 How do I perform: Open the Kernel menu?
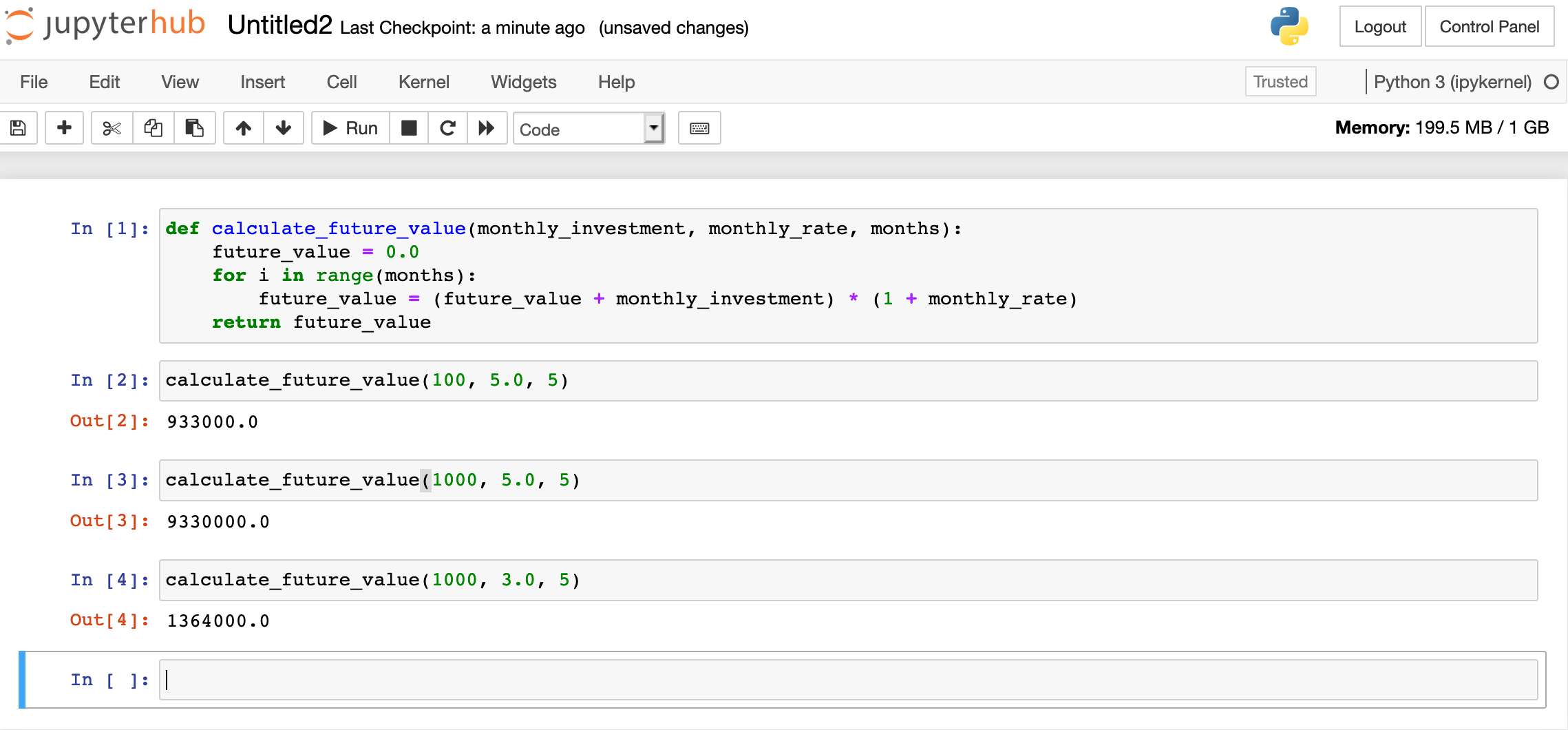click(x=424, y=82)
